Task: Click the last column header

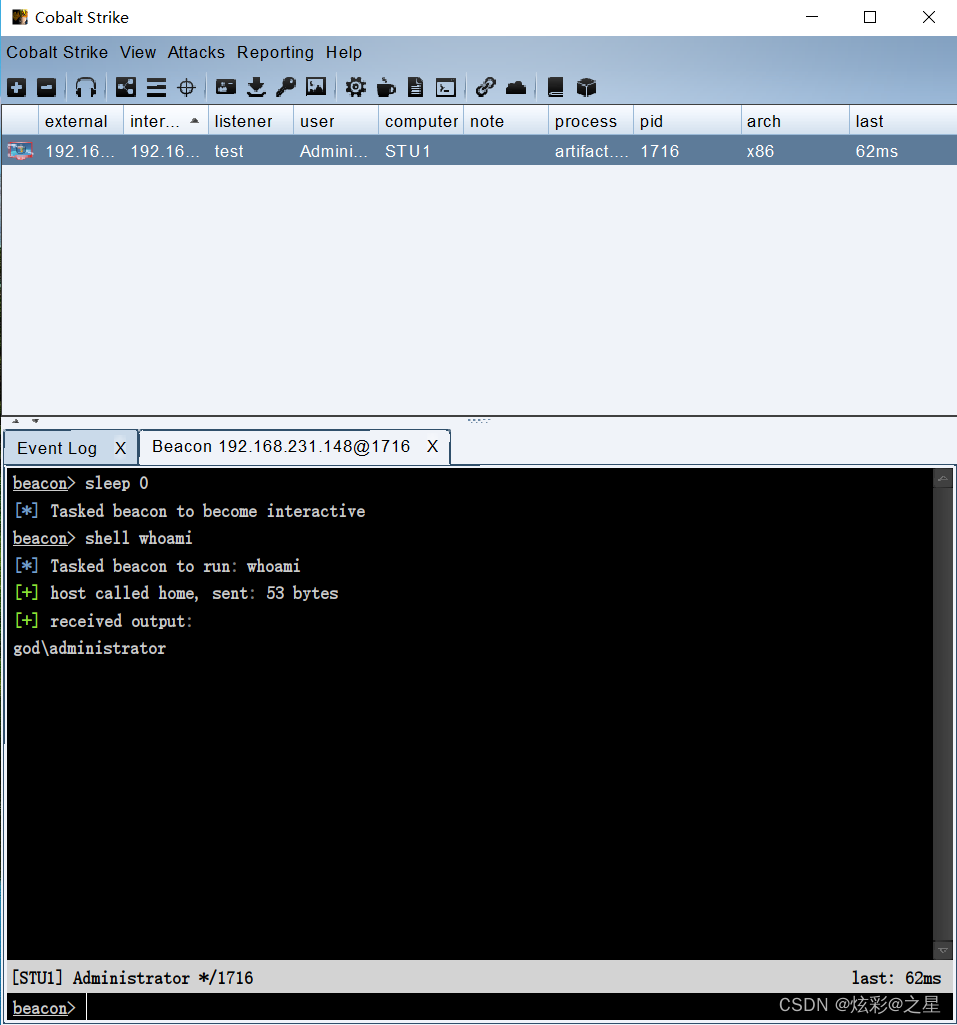Action: [x=903, y=122]
